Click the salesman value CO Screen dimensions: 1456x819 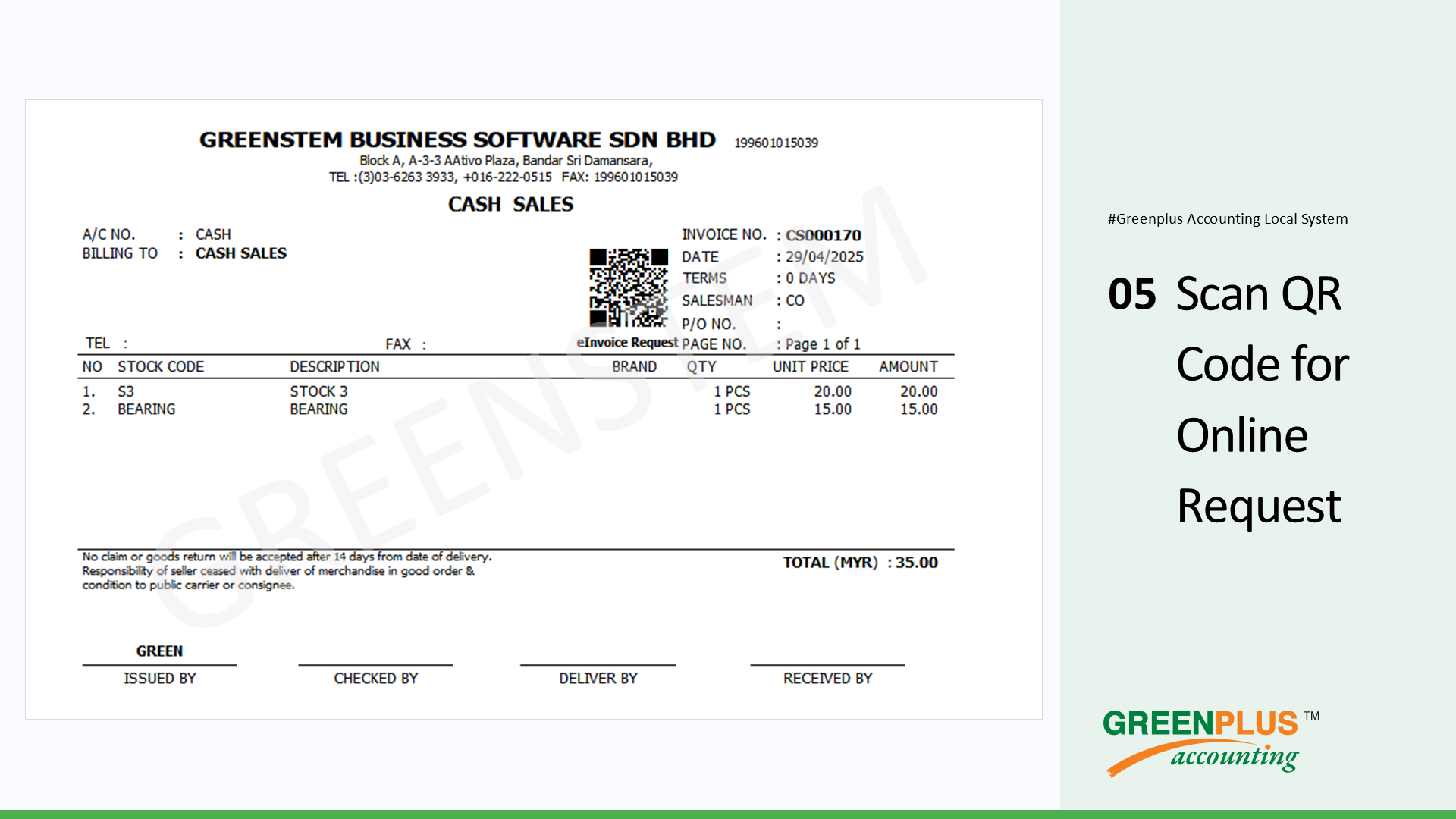click(x=795, y=300)
